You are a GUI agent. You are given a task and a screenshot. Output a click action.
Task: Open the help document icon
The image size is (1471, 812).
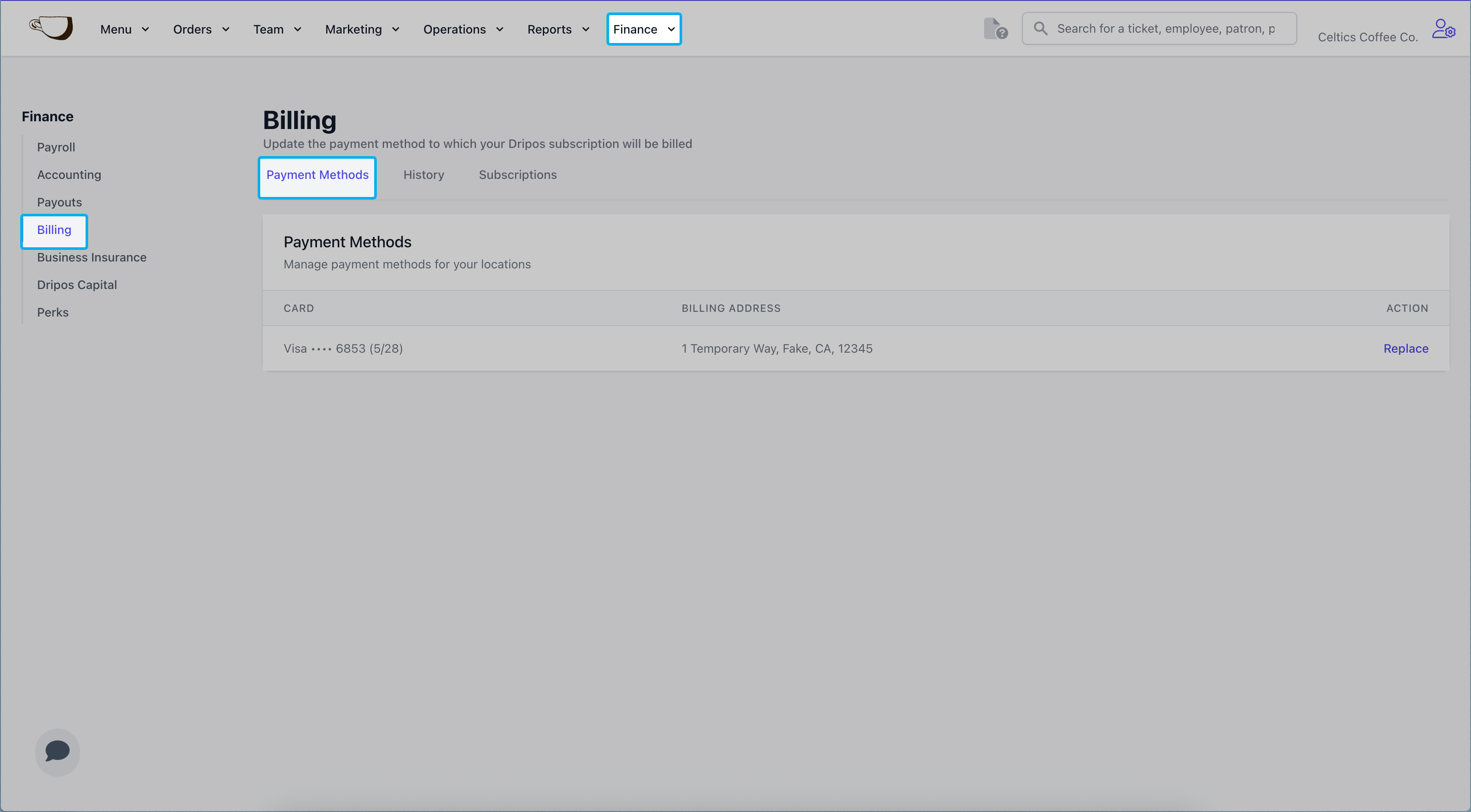point(995,28)
